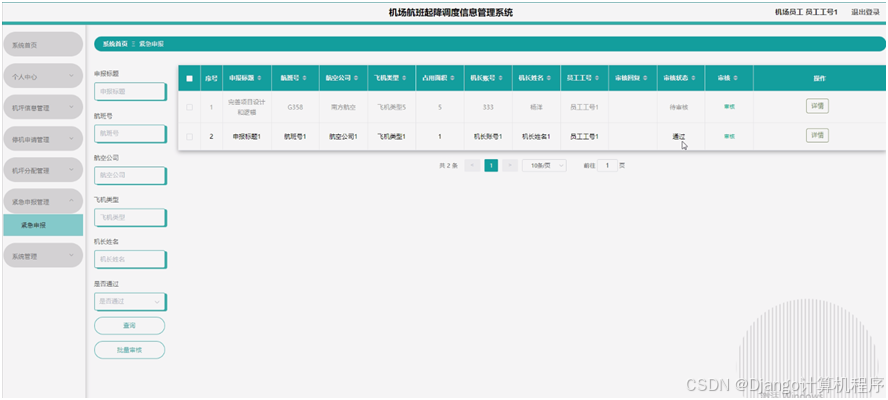Sort table by 航空公司 column arrows
The image size is (888, 400).
[x=354, y=78]
